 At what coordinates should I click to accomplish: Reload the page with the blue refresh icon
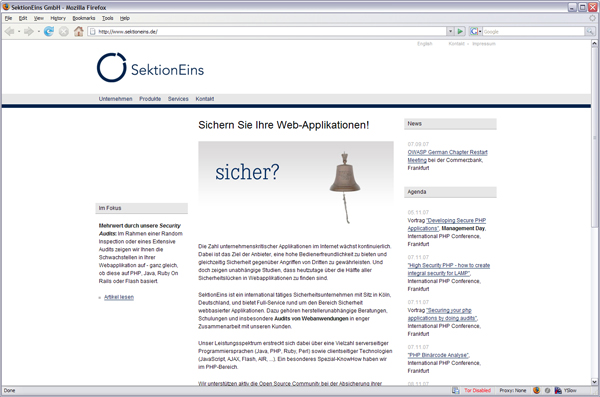click(x=49, y=31)
